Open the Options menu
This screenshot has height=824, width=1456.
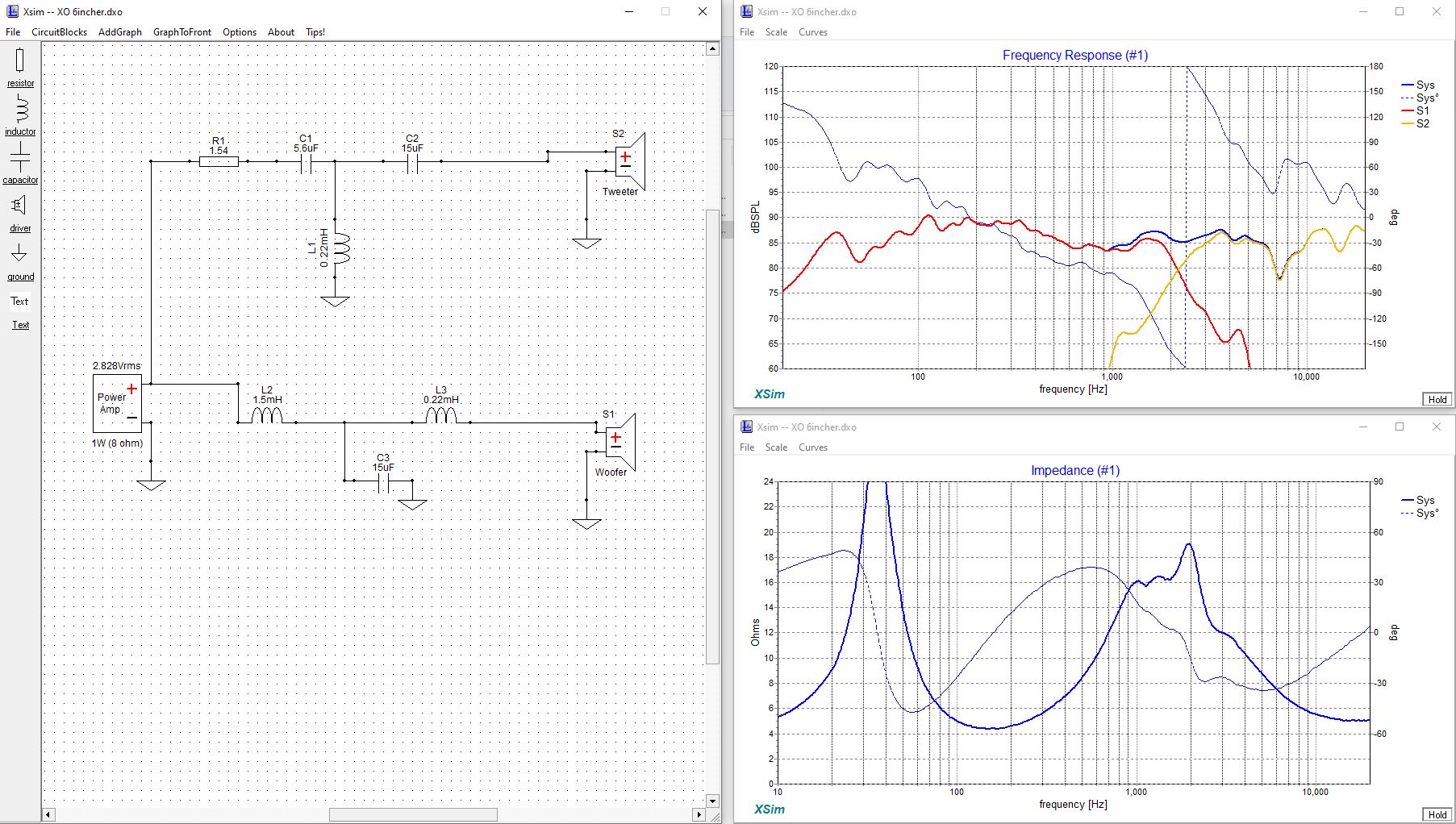pyautogui.click(x=240, y=32)
